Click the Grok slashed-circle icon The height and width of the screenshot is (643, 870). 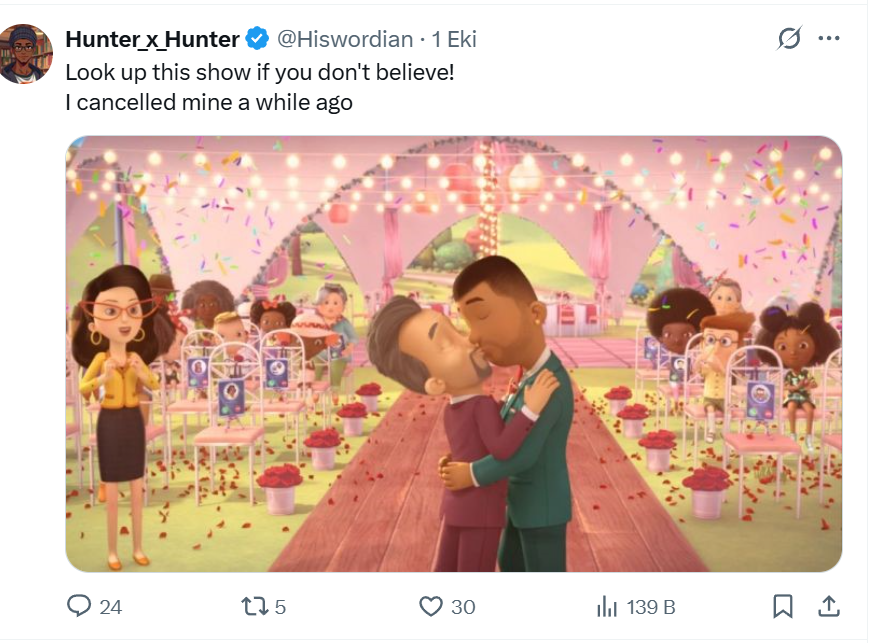[789, 39]
